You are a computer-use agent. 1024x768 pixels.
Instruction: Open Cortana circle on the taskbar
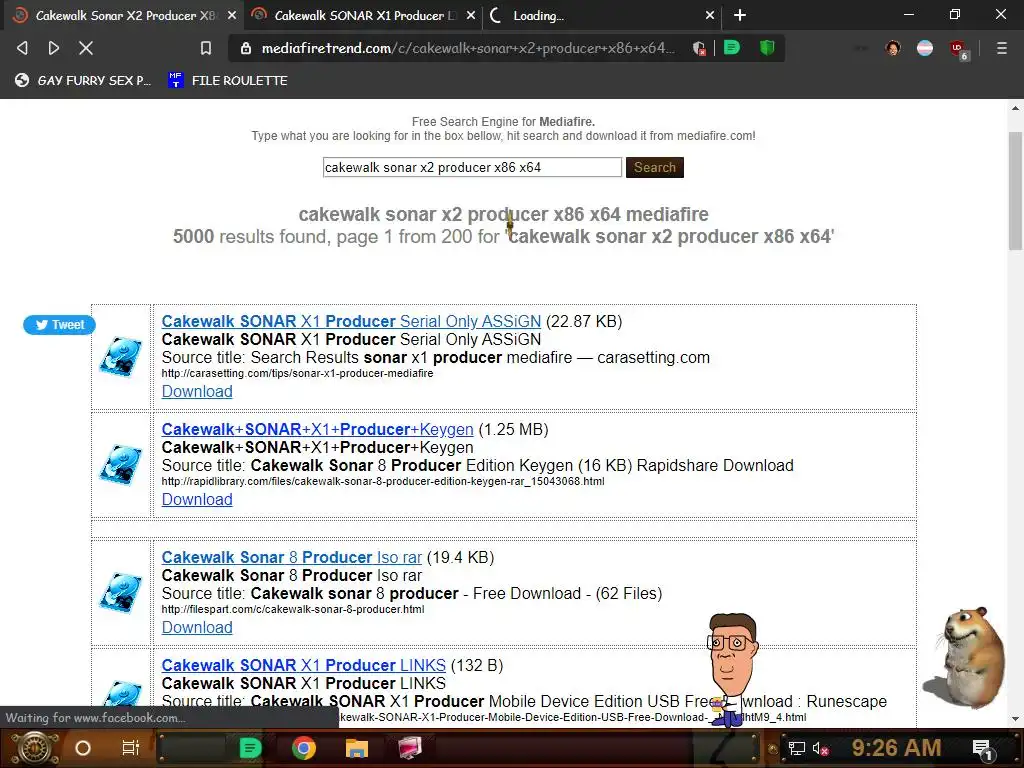tap(83, 748)
